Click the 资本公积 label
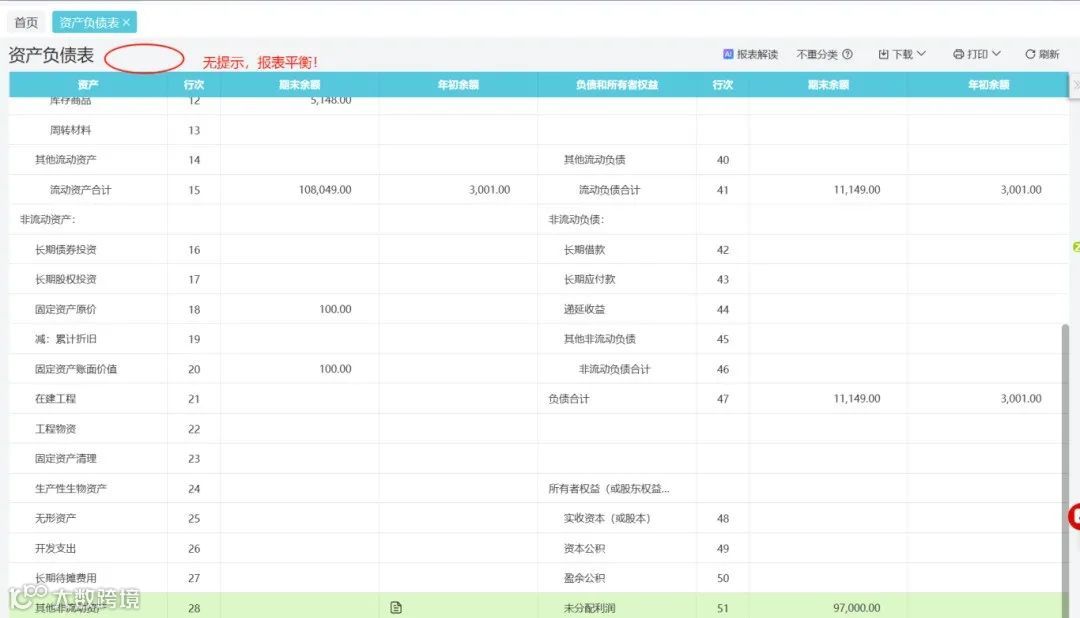Screen dimensions: 1080x618 [584, 548]
